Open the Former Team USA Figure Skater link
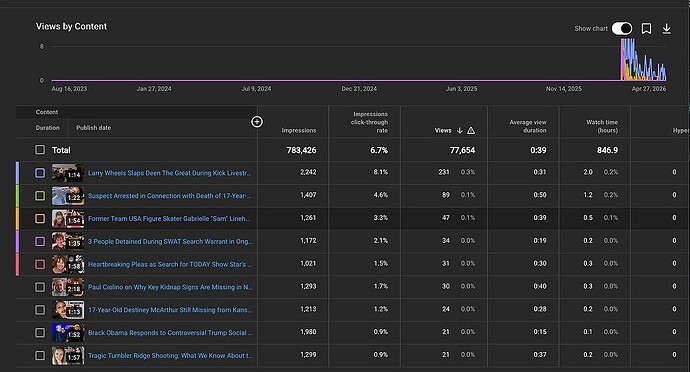This screenshot has width=690, height=372. click(169, 218)
